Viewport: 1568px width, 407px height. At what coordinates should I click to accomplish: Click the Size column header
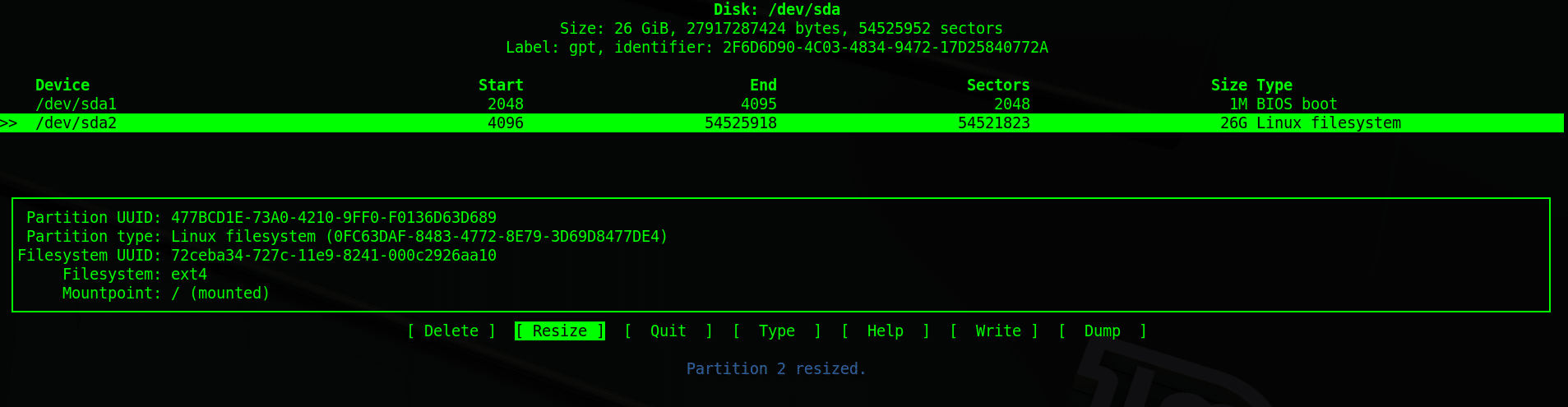pyautogui.click(x=1228, y=85)
